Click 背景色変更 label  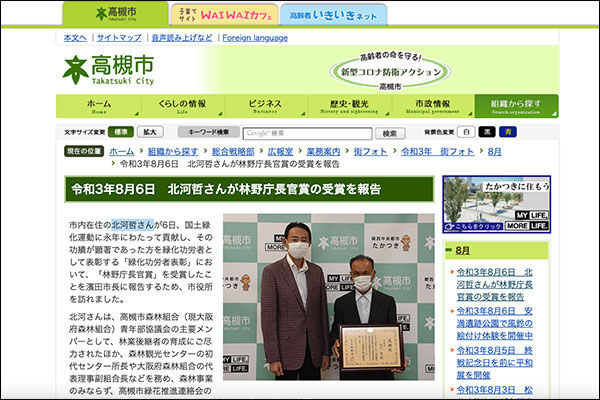point(439,132)
